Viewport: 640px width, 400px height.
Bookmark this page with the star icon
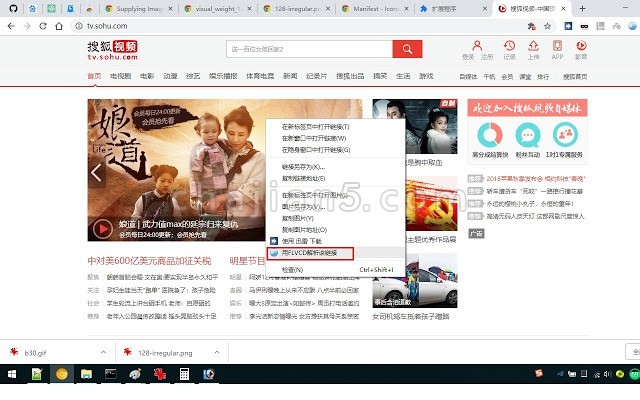[547, 26]
